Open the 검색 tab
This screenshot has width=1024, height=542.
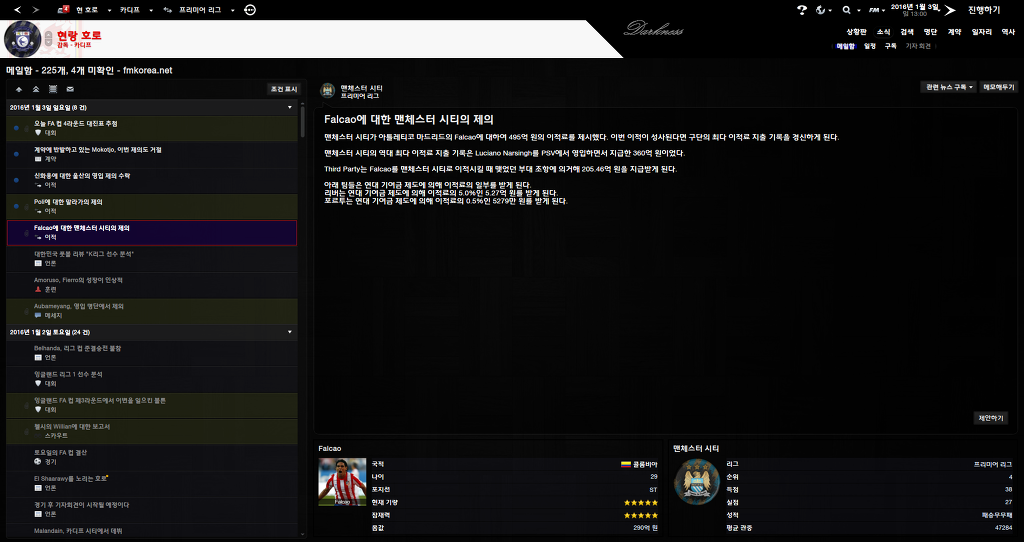907,31
